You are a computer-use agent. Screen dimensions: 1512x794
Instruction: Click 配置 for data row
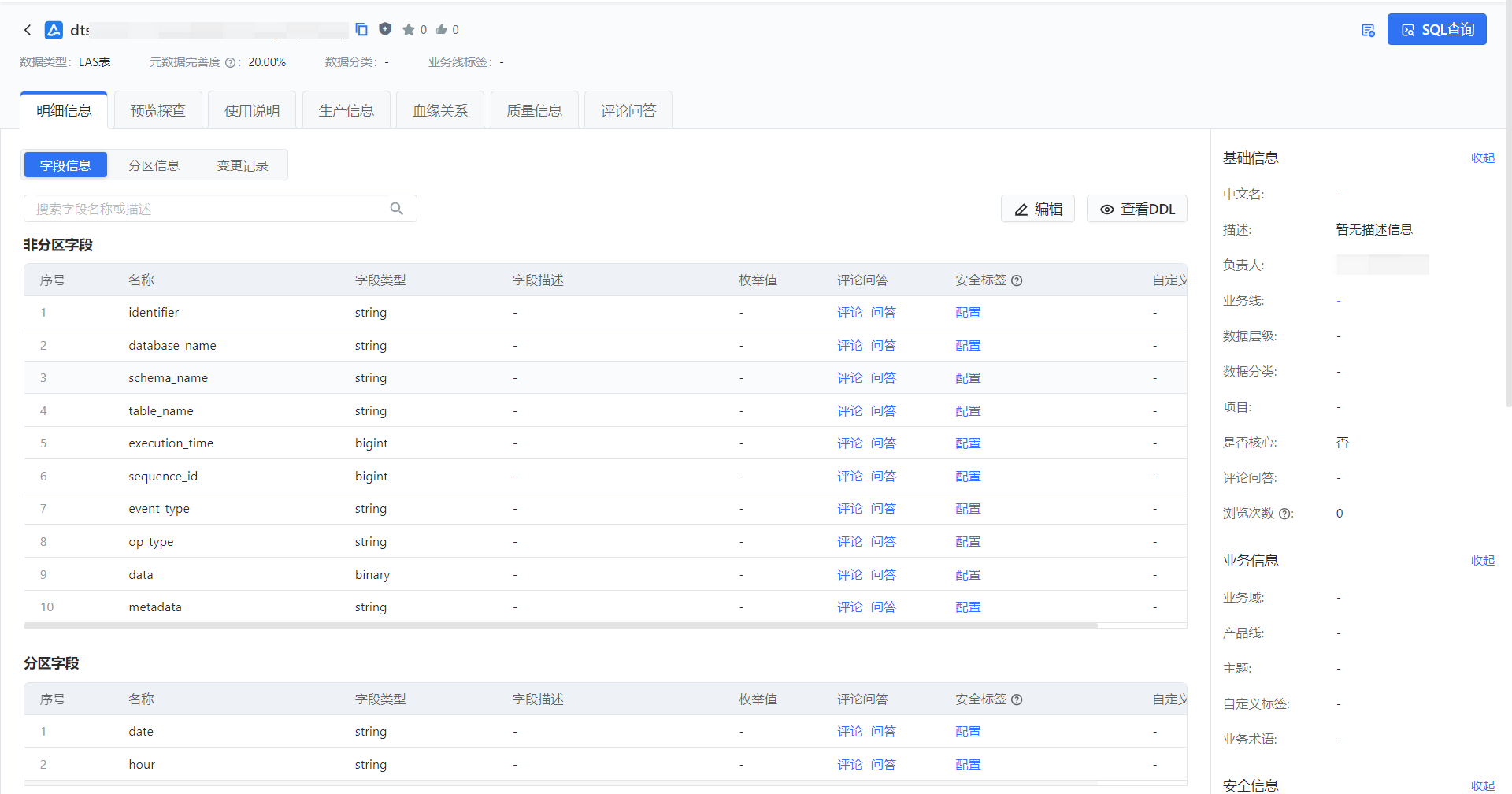968,575
